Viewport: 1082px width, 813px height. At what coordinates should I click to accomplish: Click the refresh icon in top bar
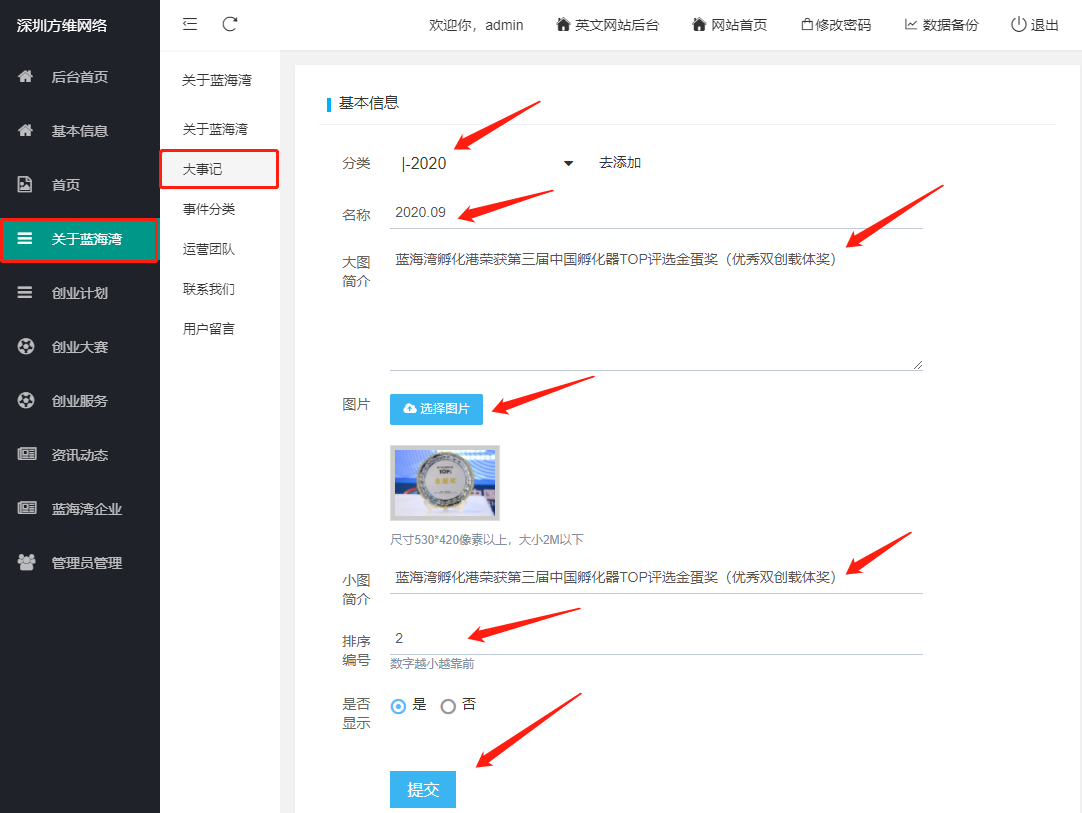(x=230, y=24)
